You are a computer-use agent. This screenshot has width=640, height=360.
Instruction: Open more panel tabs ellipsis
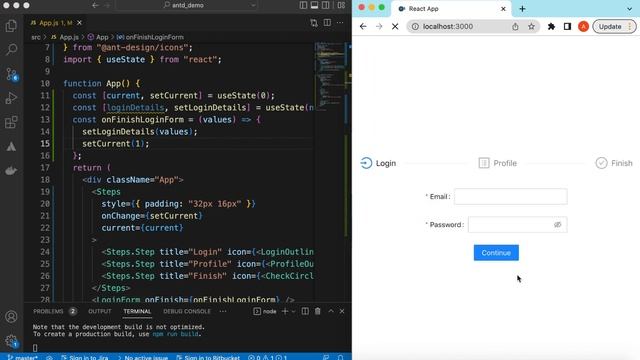(x=223, y=311)
